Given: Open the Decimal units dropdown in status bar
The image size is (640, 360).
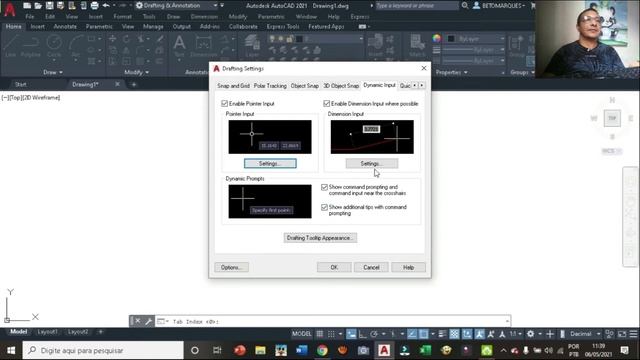Looking at the screenshot, I should coord(599,334).
